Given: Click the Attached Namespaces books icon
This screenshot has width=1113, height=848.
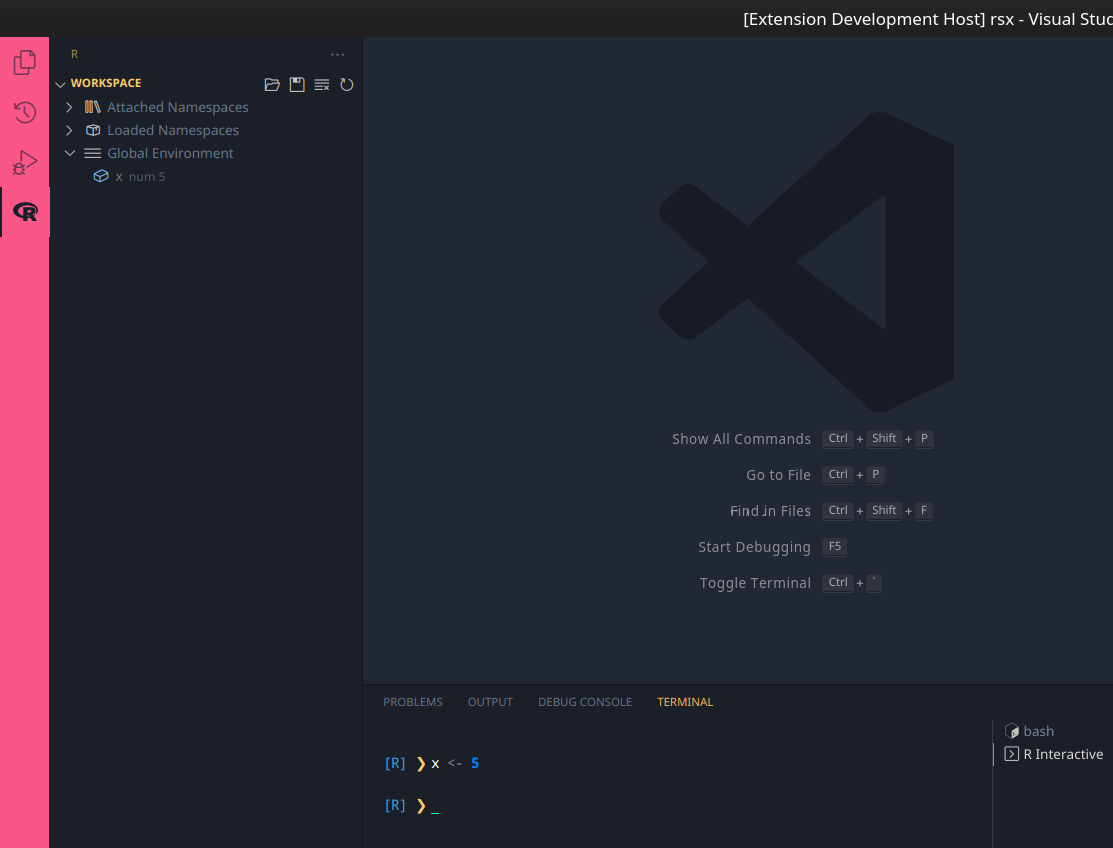Looking at the screenshot, I should click(92, 107).
